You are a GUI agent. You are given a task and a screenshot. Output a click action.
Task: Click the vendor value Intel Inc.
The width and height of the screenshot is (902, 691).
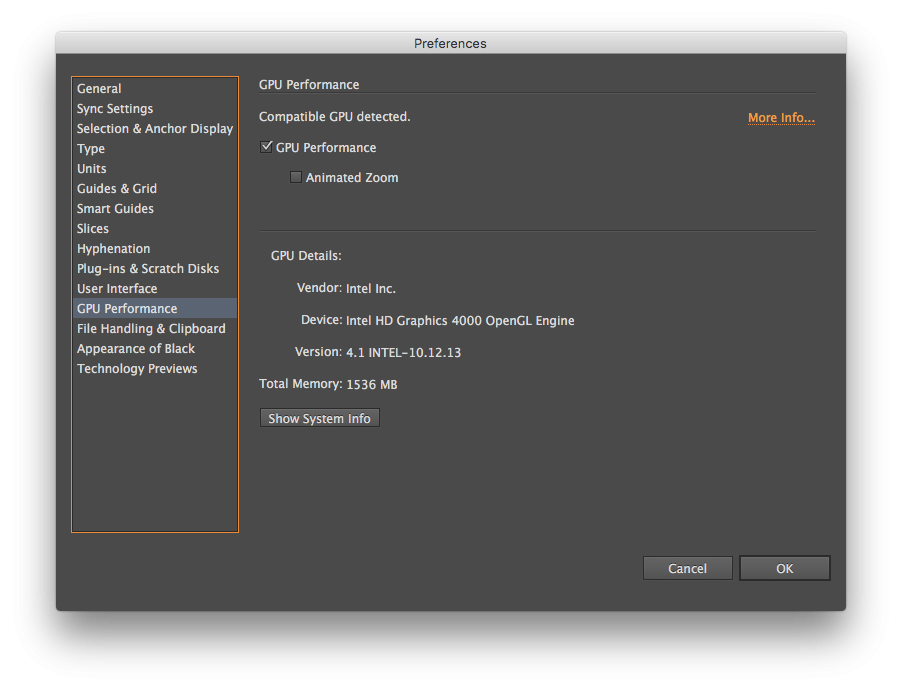pos(370,288)
